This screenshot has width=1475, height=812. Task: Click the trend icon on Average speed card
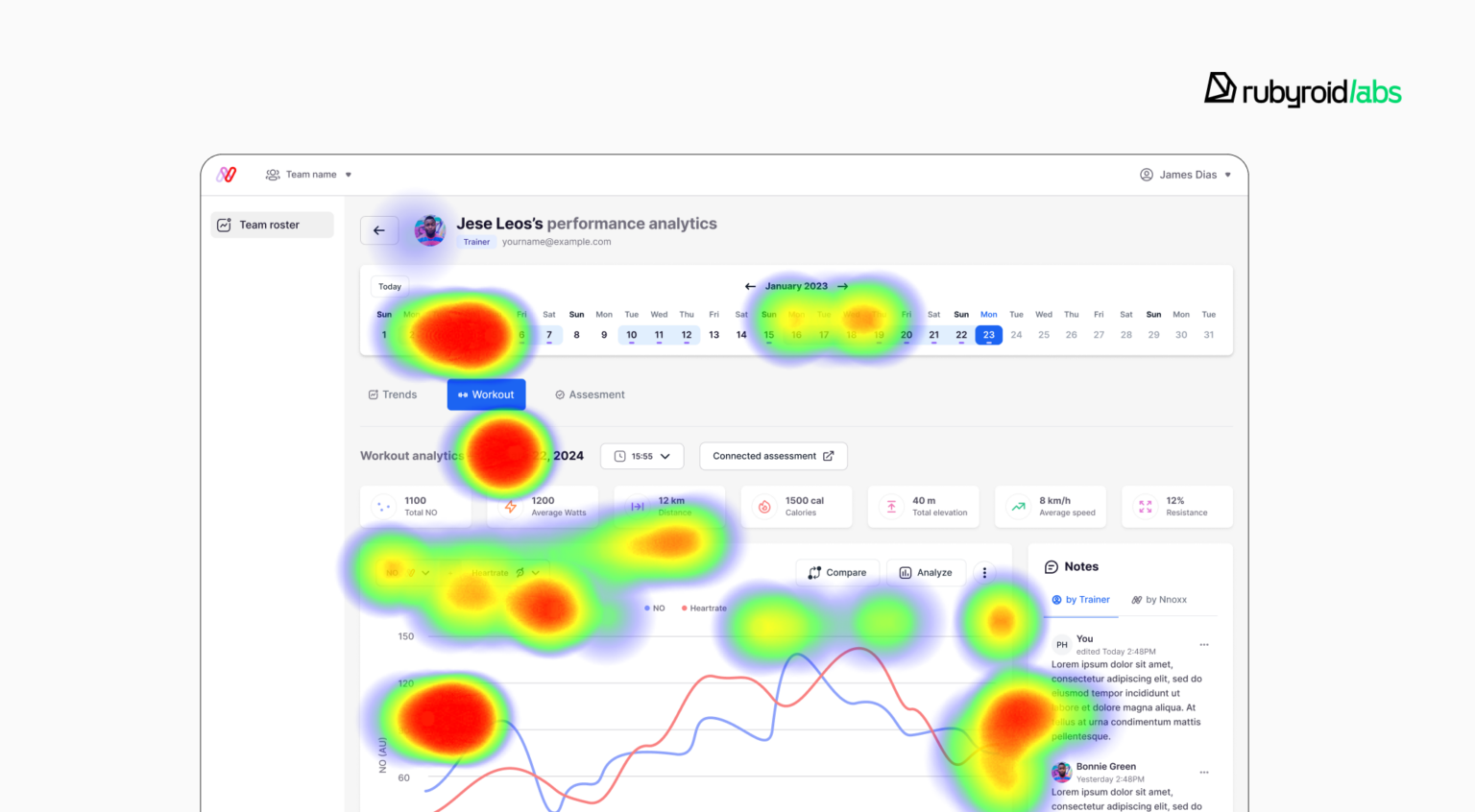click(x=1019, y=506)
